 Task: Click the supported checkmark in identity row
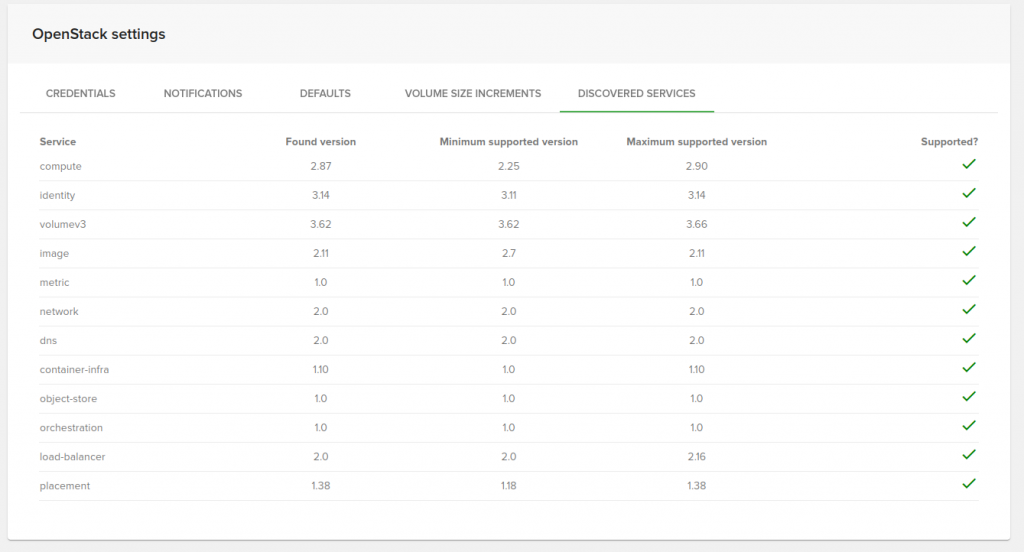point(968,193)
